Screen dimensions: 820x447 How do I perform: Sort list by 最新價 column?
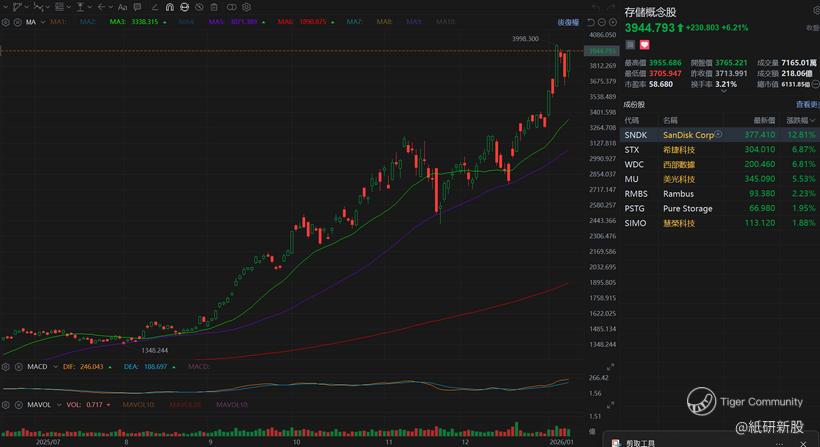[764, 120]
